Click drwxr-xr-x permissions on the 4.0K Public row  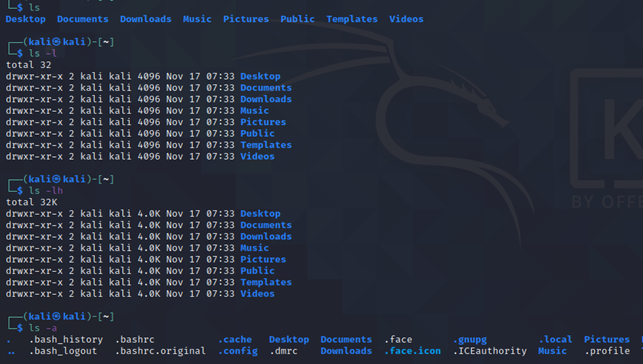click(34, 271)
